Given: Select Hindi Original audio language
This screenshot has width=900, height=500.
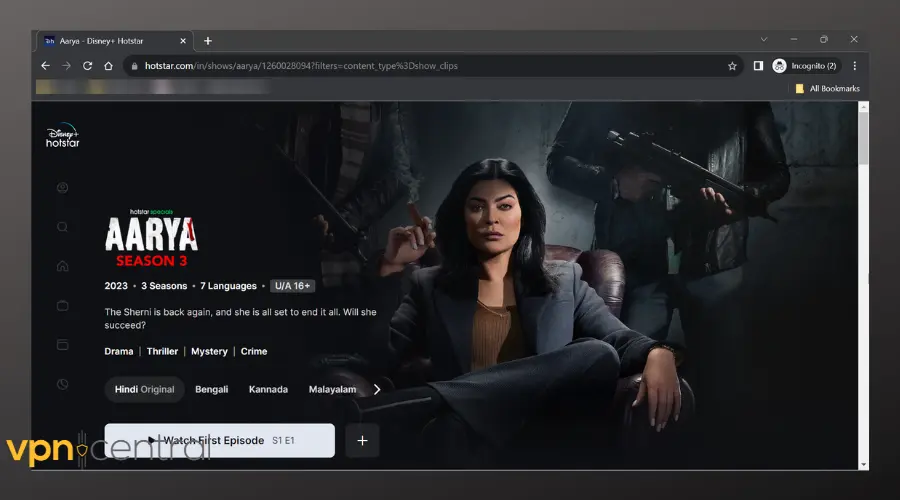Looking at the screenshot, I should click(x=144, y=389).
